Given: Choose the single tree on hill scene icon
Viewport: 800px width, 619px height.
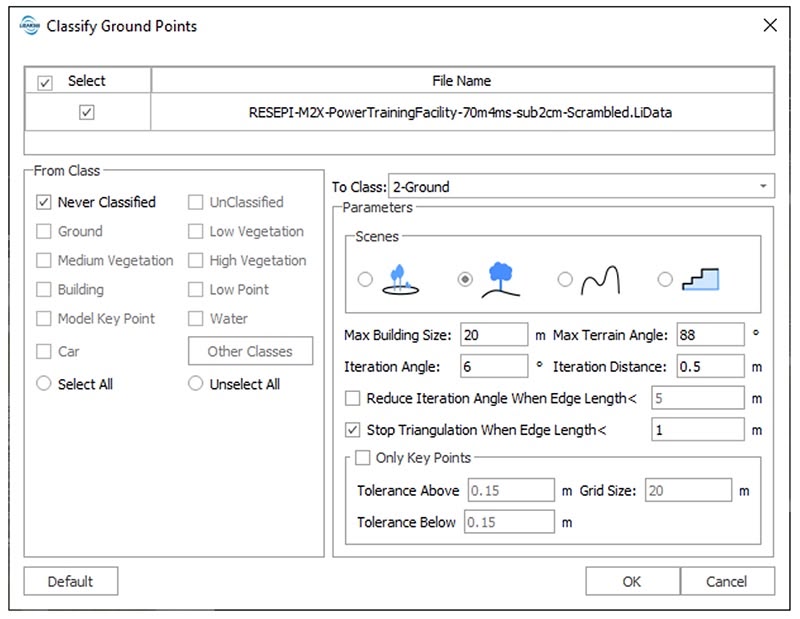Looking at the screenshot, I should [501, 280].
